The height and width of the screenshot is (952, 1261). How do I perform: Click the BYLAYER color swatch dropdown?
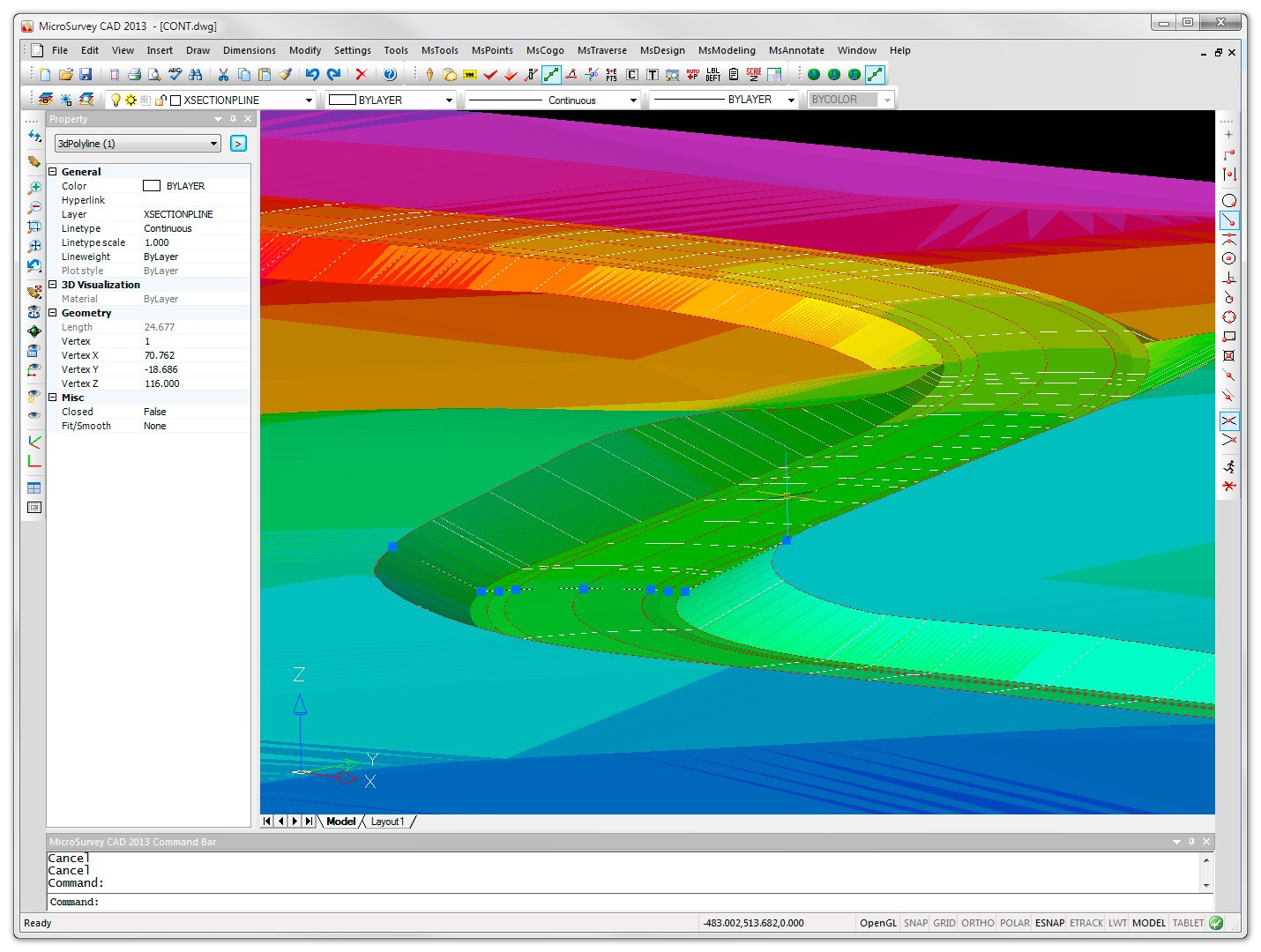pyautogui.click(x=448, y=100)
